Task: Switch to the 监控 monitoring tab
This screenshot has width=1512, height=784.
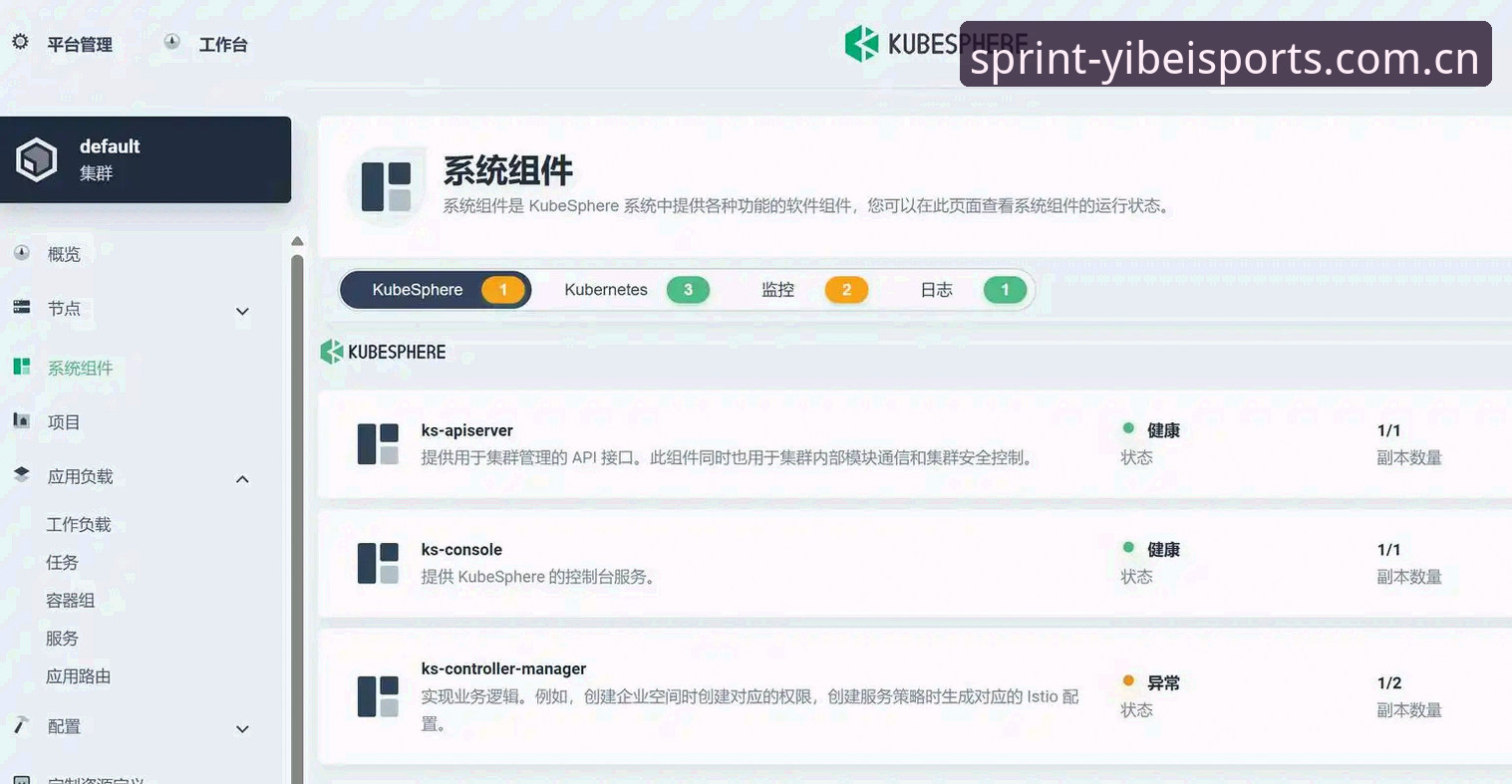Action: (814, 290)
